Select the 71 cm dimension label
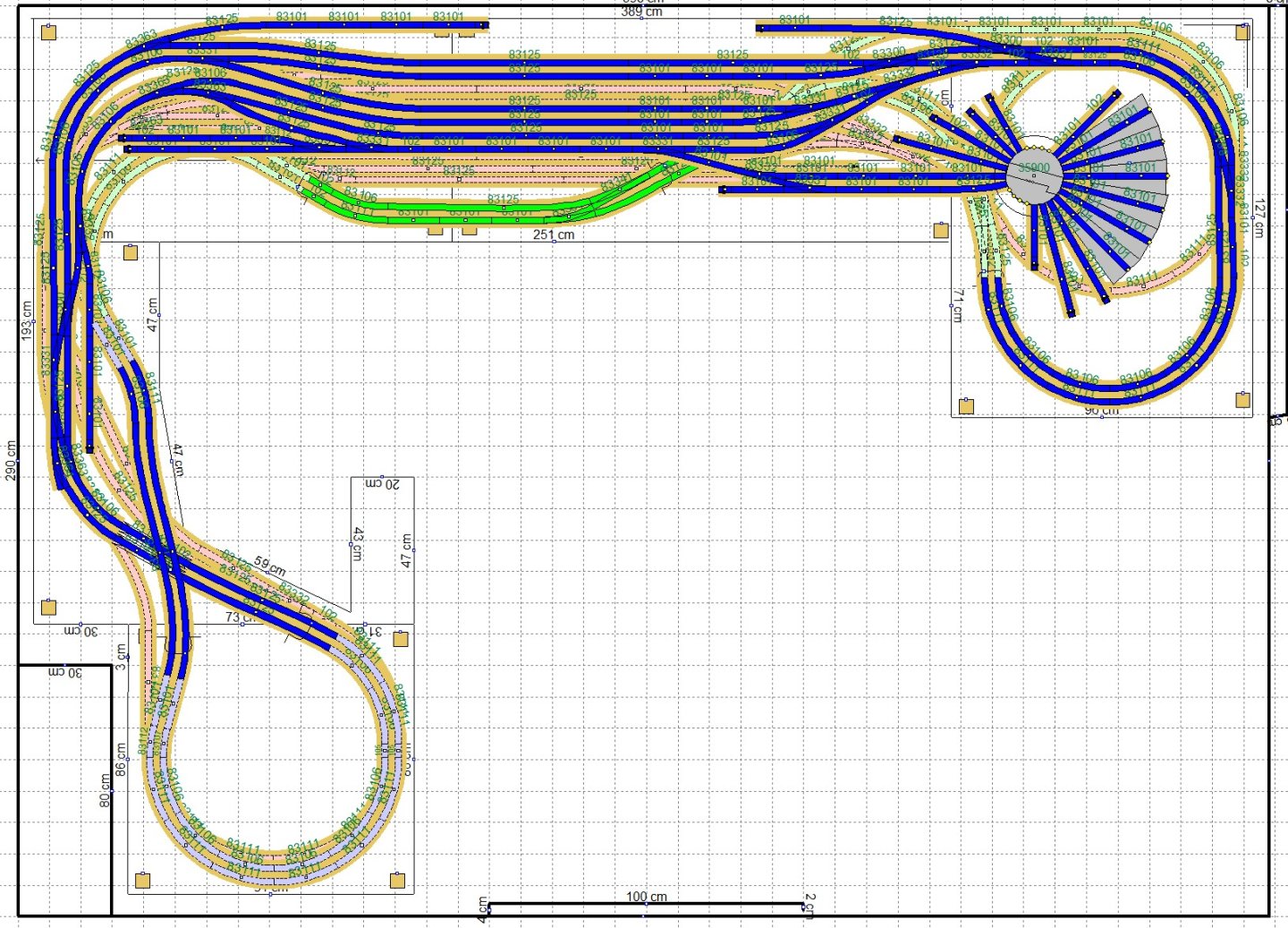The width and height of the screenshot is (1288, 928). pos(958,305)
